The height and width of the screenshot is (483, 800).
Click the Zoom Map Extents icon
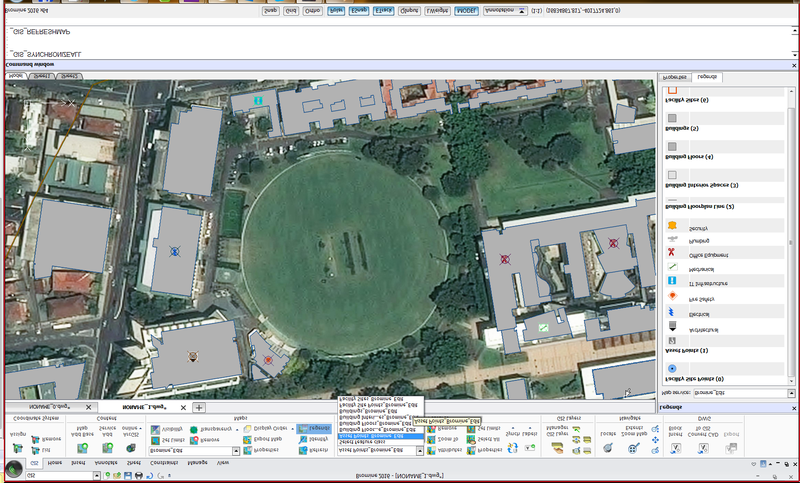(x=634, y=448)
